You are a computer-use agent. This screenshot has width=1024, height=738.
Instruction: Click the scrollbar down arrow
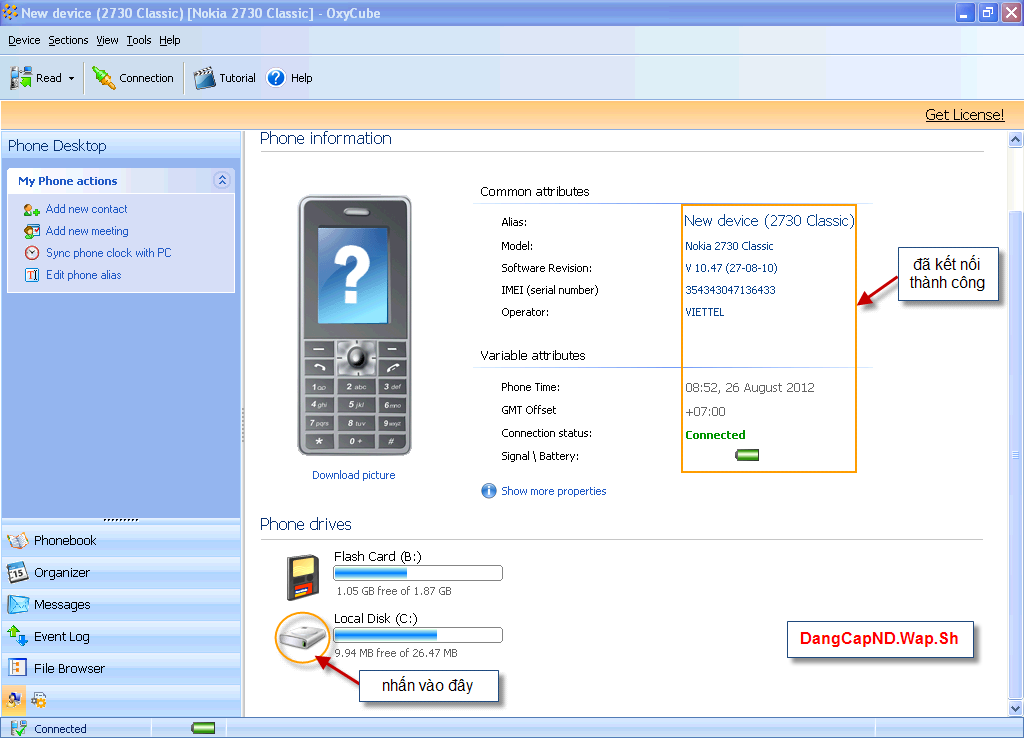(1015, 709)
